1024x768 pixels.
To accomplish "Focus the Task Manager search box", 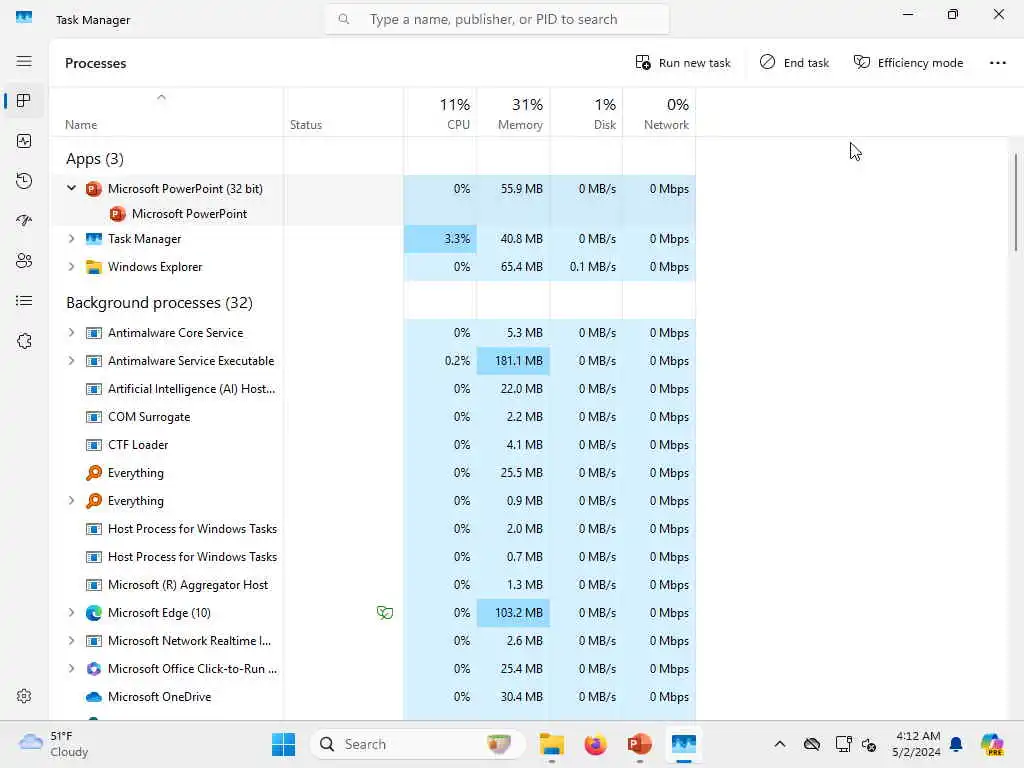I will click(x=496, y=20).
